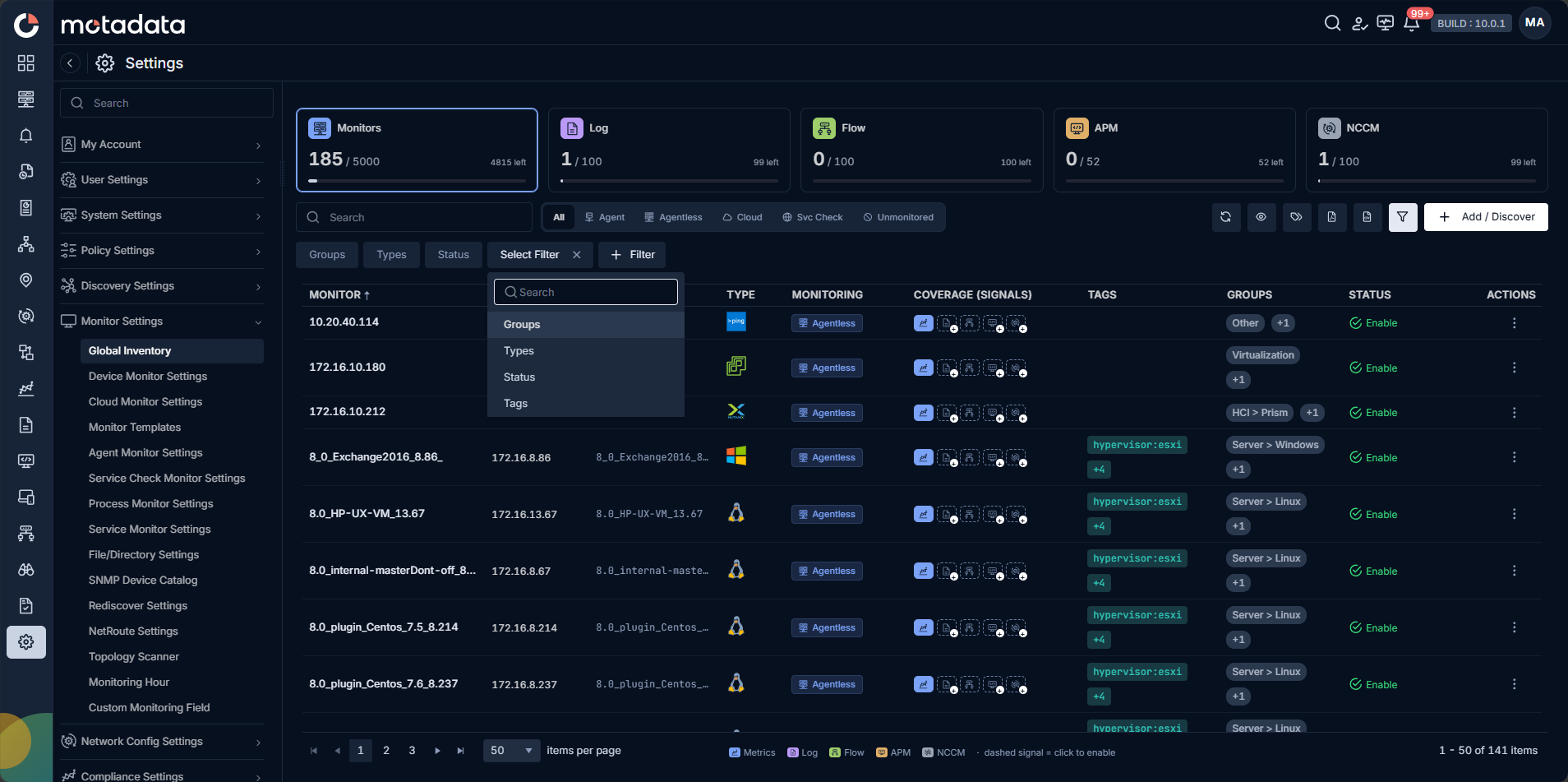Open Device Monitor Settings in sidebar
1568x782 pixels.
[148, 377]
